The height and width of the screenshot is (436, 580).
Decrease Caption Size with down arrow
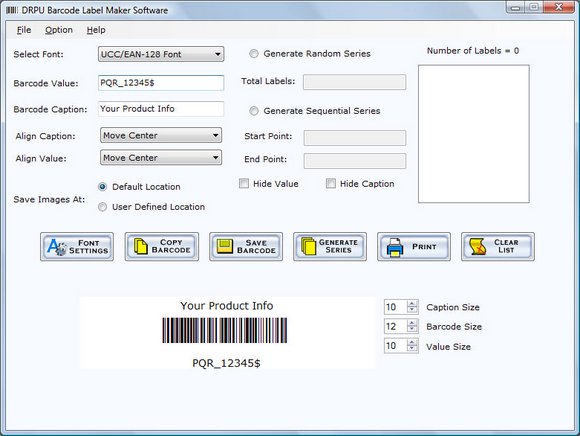coord(412,310)
